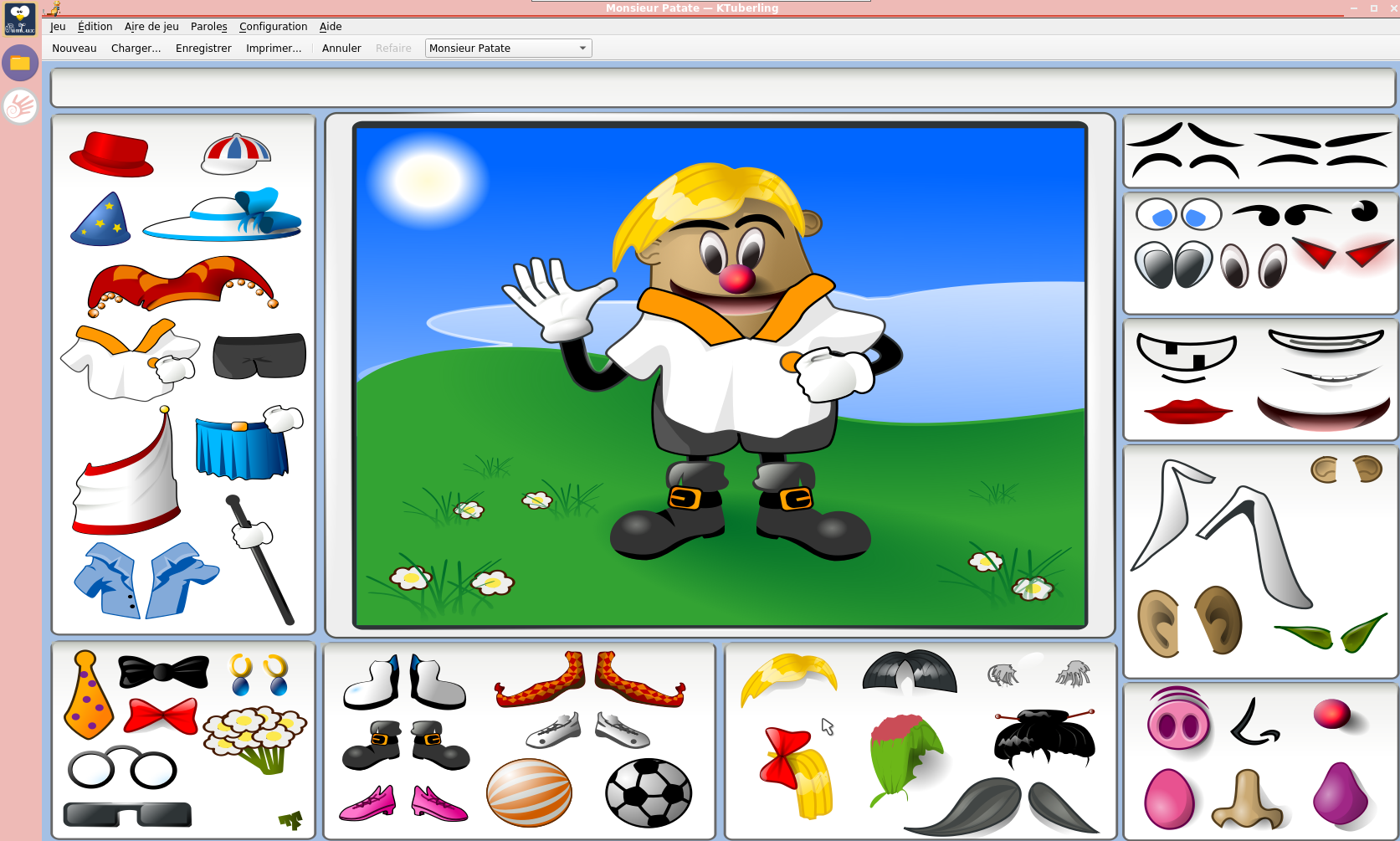Choose the orange striped beach ball
Viewport: 1400px width, 841px height.
[529, 792]
